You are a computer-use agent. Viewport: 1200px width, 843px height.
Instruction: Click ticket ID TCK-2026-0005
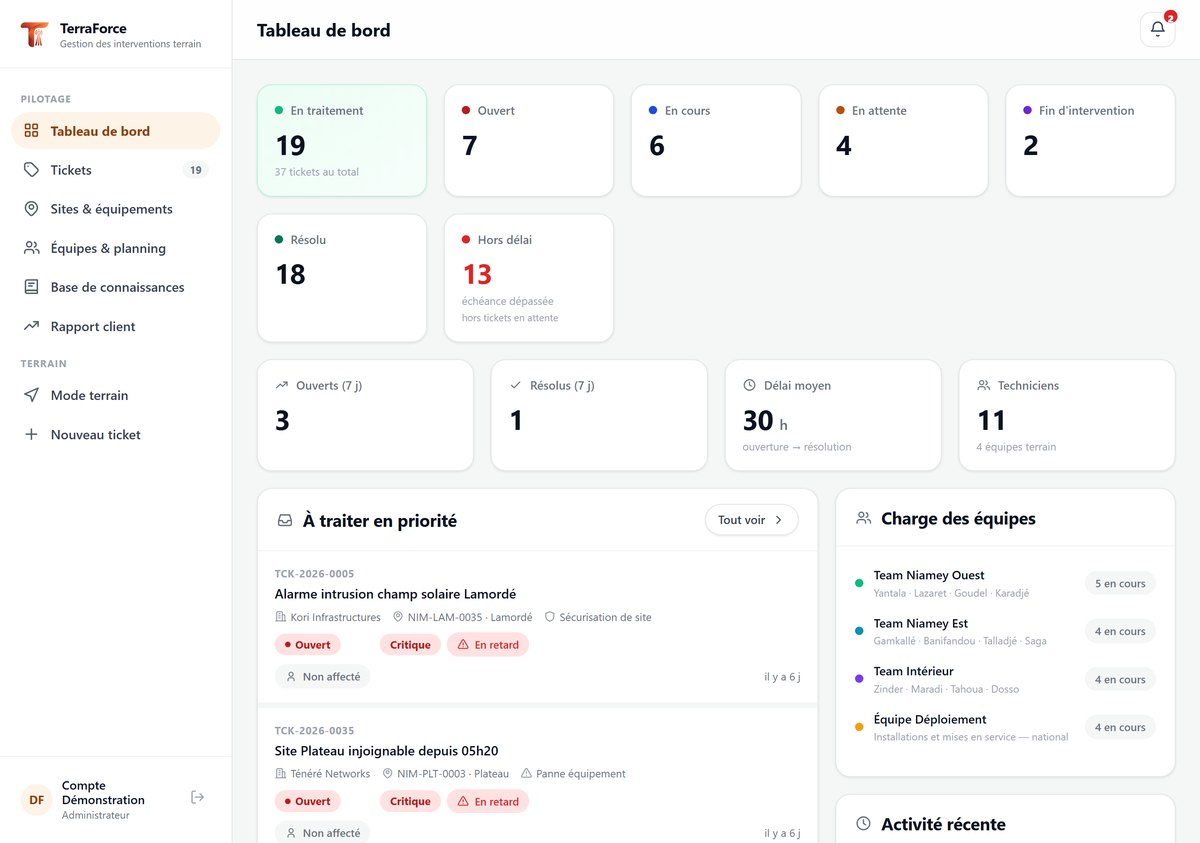[314, 574]
